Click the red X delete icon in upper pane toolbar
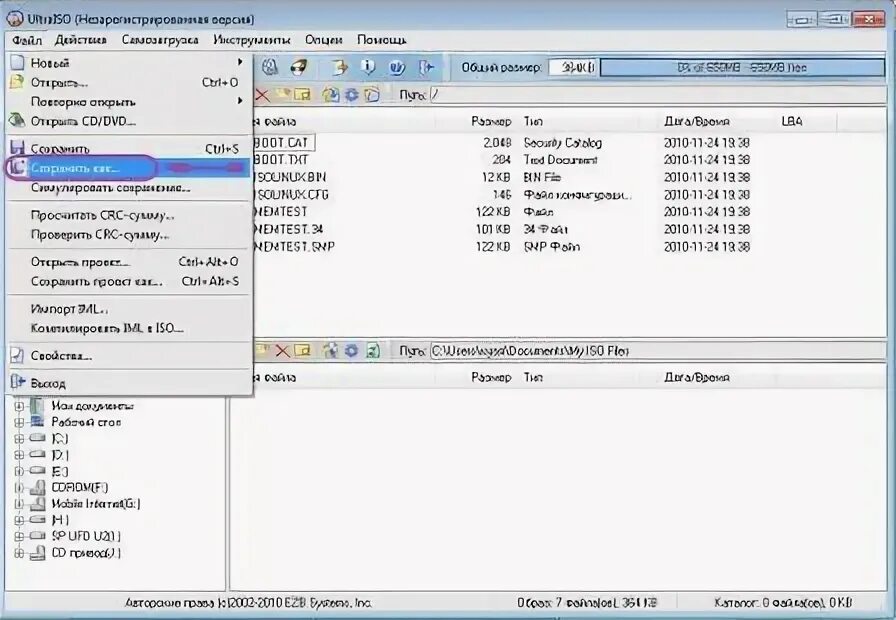896x620 pixels. click(x=263, y=94)
